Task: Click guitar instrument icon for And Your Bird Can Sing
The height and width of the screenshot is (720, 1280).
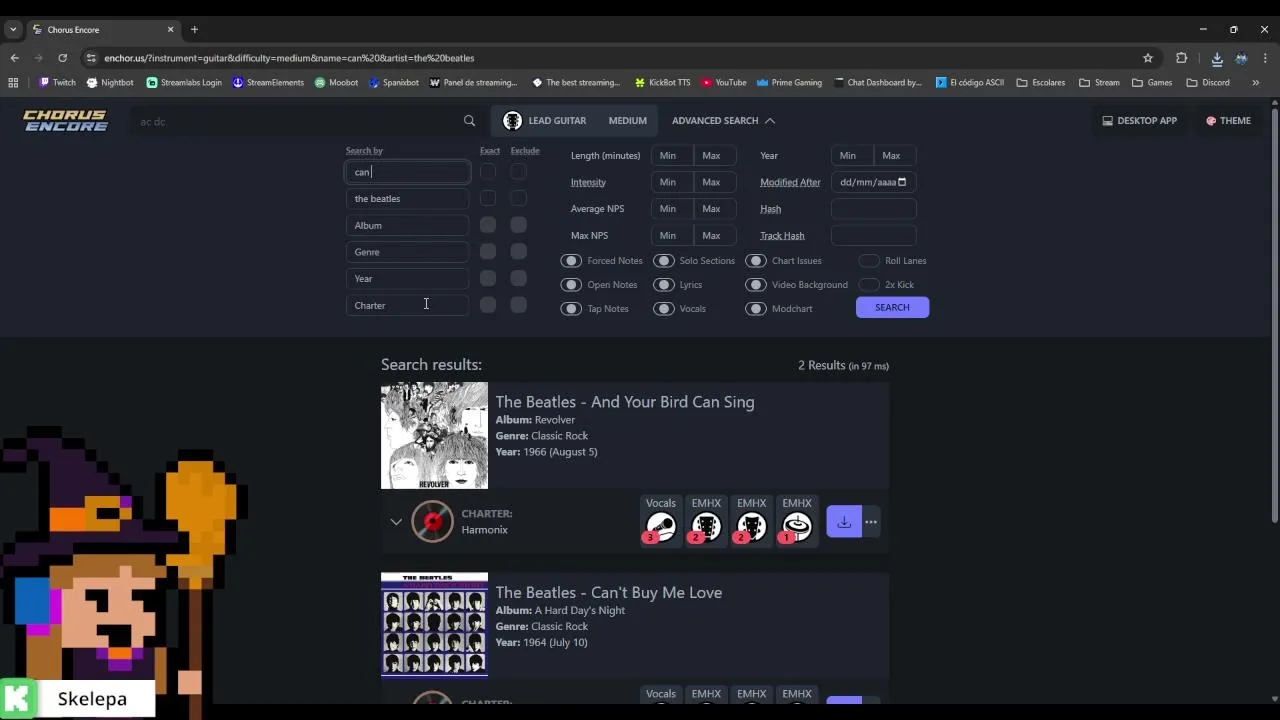Action: click(706, 526)
